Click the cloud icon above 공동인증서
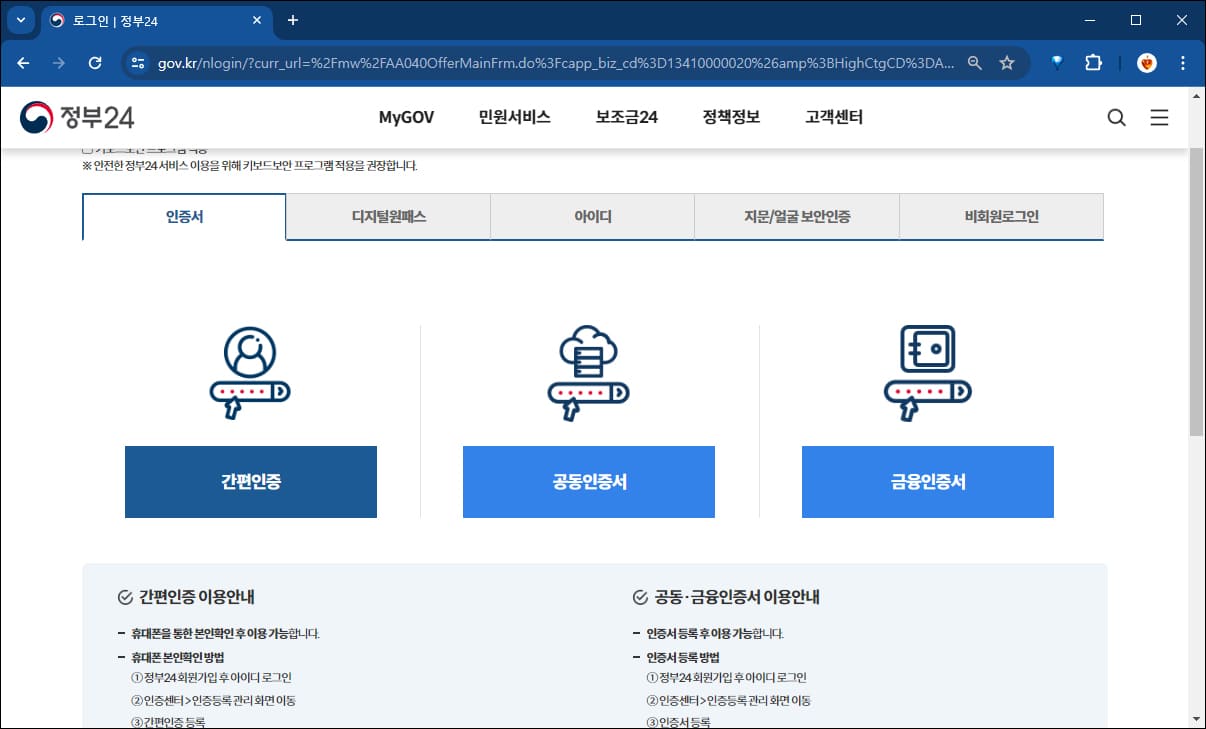The width and height of the screenshot is (1206, 729). coord(588,370)
